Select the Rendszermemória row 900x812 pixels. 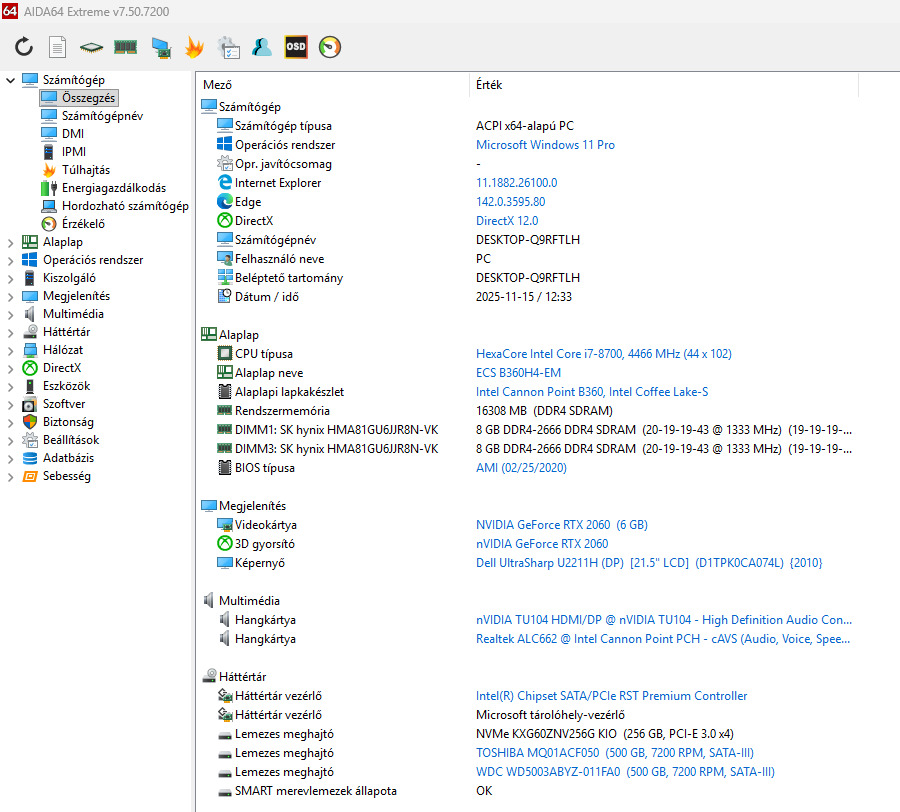528,410
